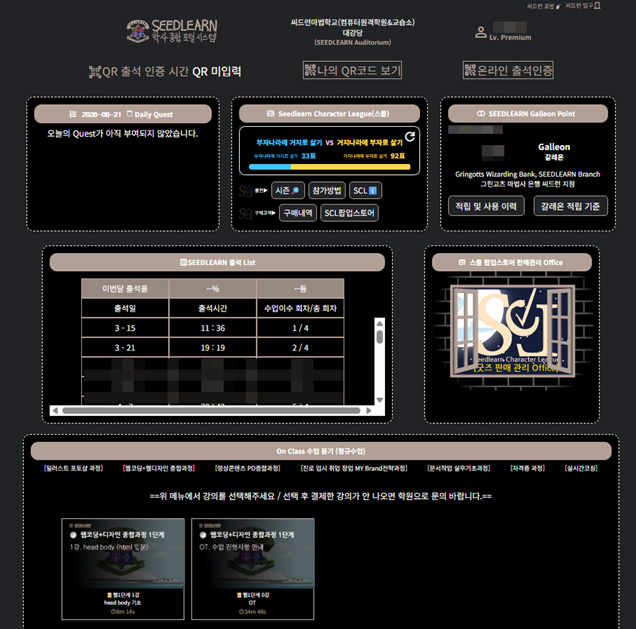Screen dimensions: 636x629
Task: Open the OT 수업 진행사항 안내 lecture thumbnail
Action: [x=253, y=569]
